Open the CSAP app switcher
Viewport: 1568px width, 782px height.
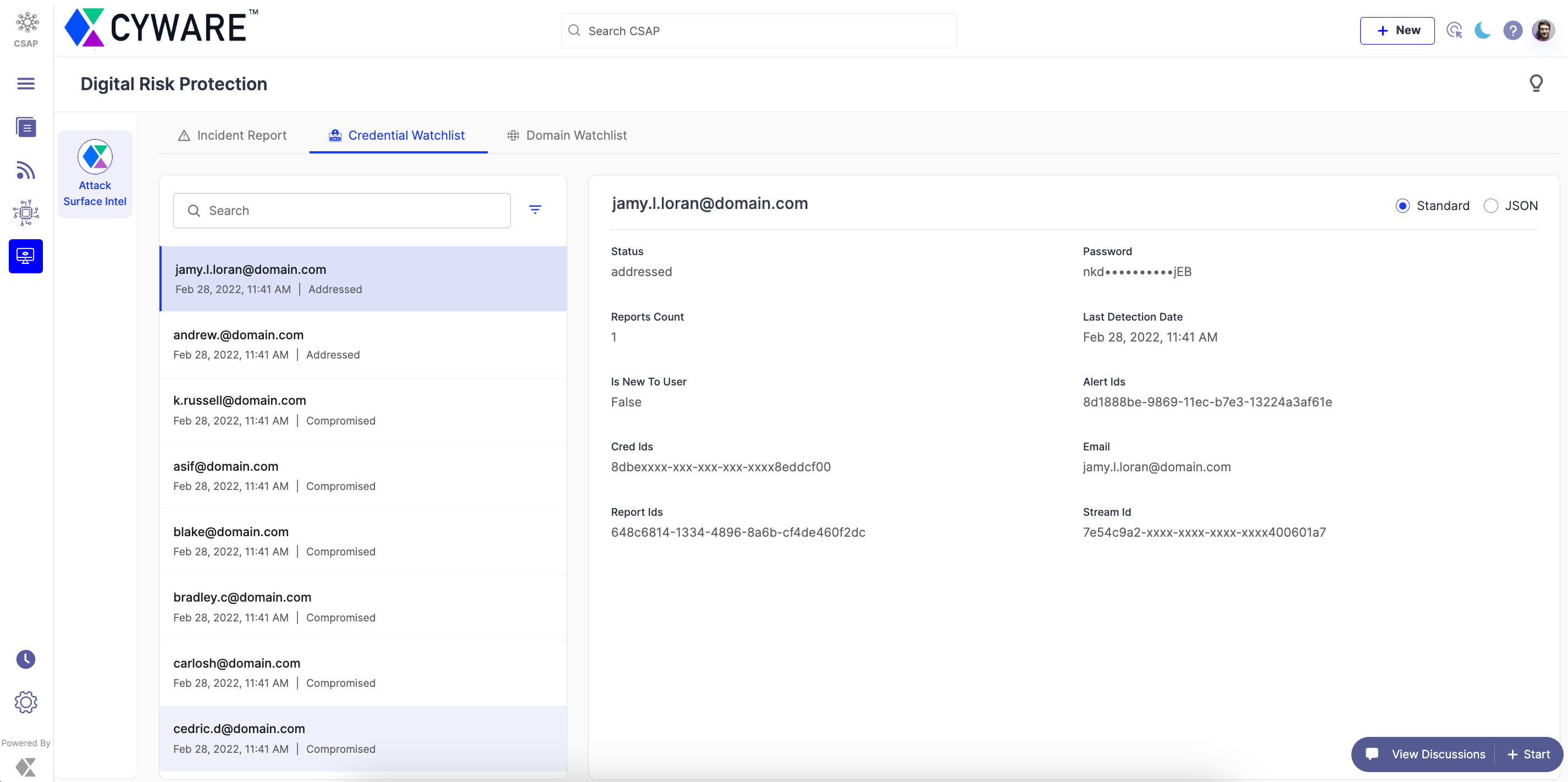pyautogui.click(x=26, y=29)
